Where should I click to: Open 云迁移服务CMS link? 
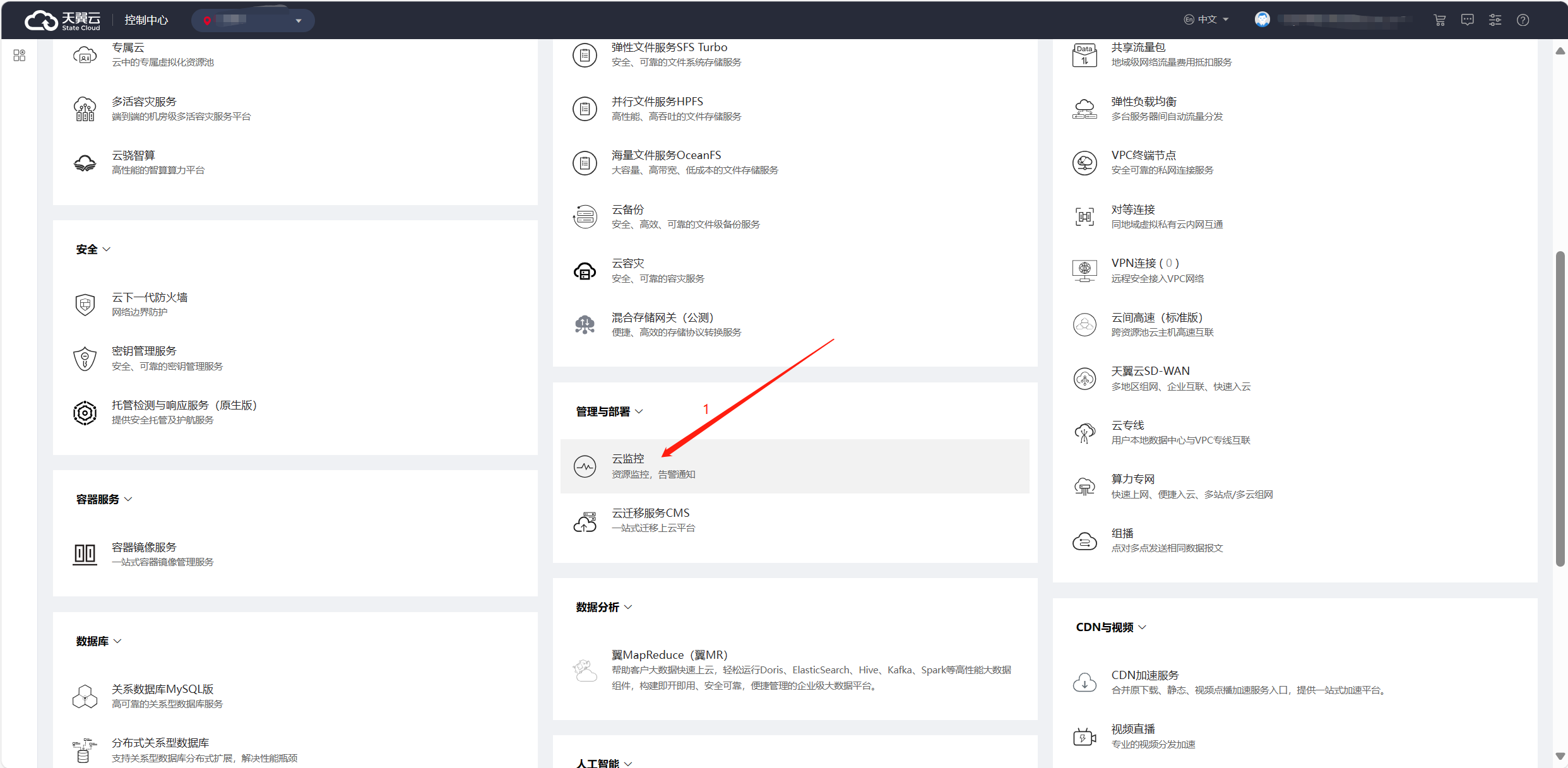tap(650, 513)
